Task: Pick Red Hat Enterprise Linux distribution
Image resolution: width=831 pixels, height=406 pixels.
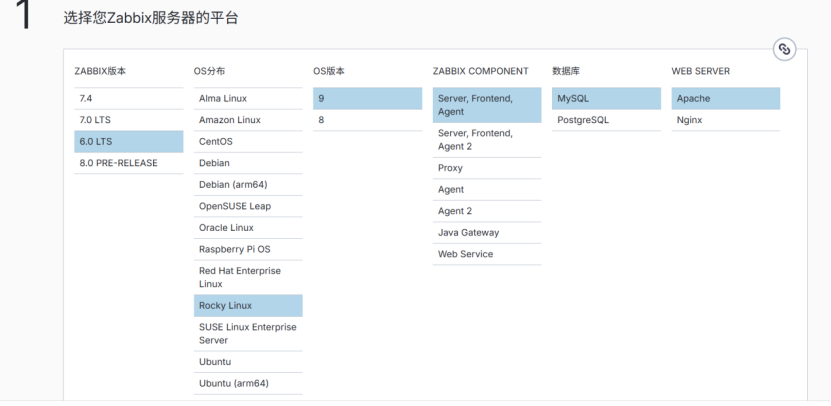Action: click(248, 277)
